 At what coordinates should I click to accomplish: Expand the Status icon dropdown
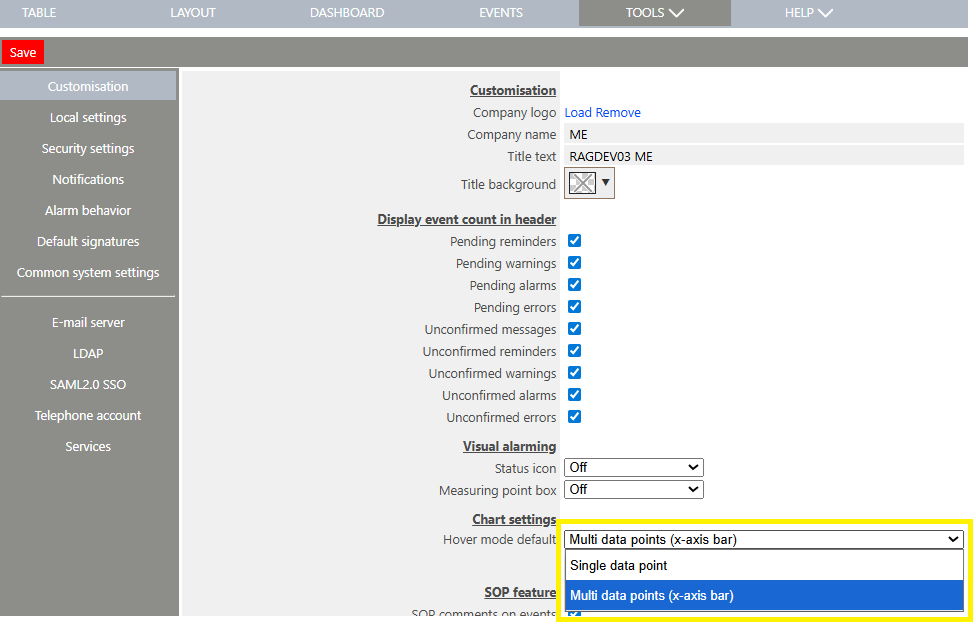click(x=634, y=468)
